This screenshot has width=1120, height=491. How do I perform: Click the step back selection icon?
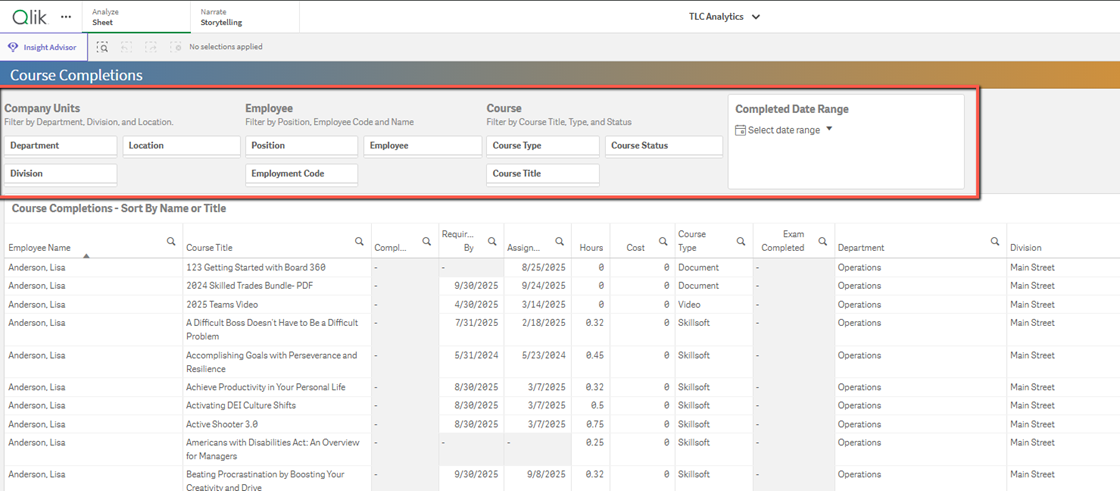(127, 47)
